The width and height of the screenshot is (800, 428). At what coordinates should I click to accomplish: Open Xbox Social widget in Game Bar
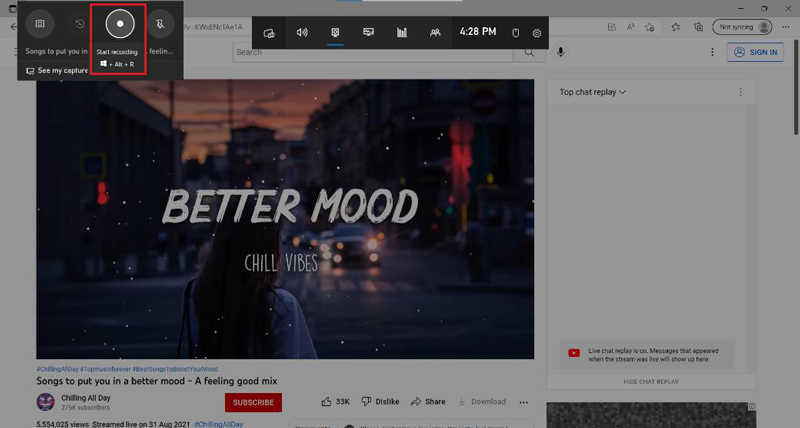[435, 33]
